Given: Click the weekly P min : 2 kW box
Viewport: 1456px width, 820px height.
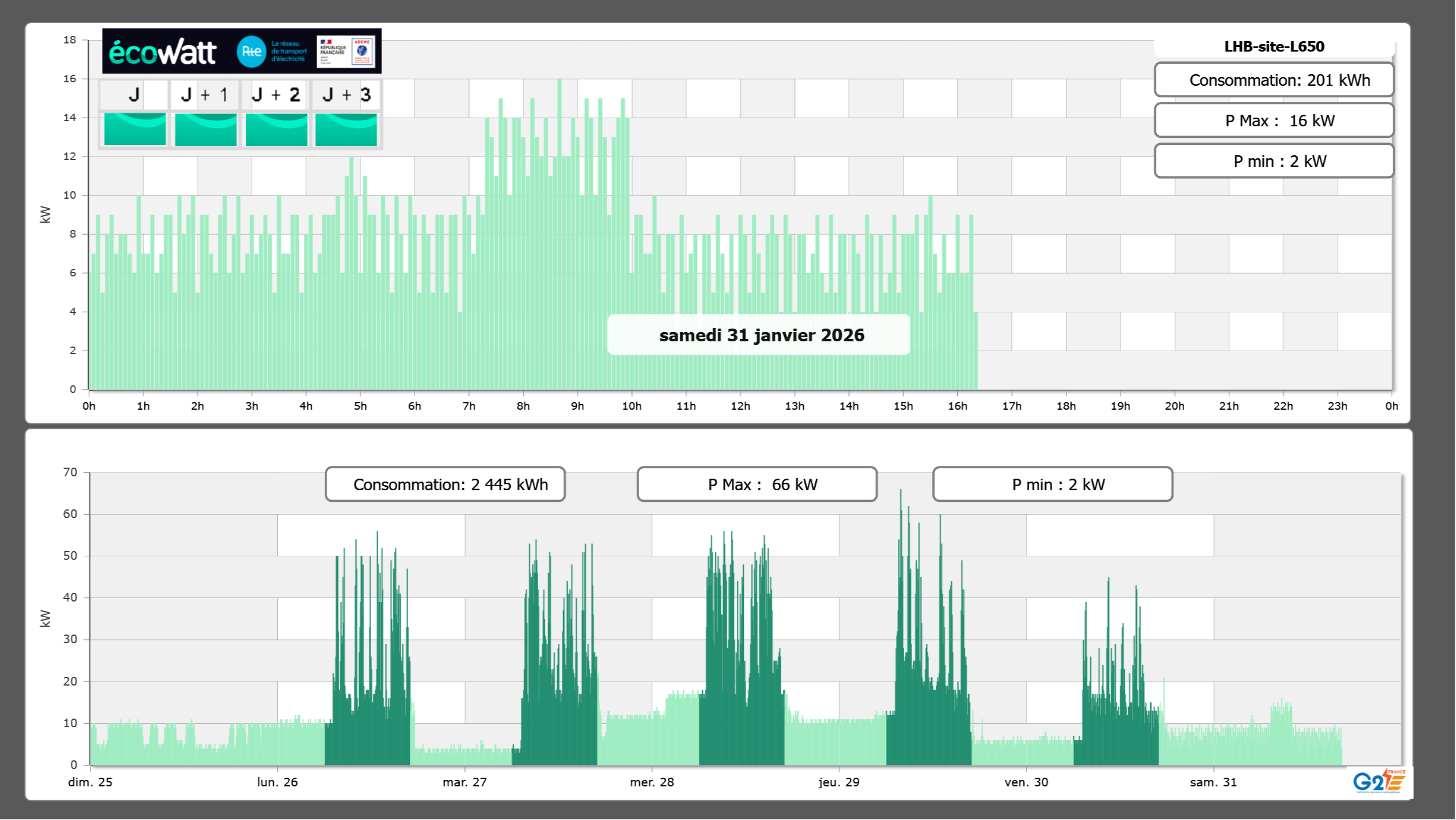Looking at the screenshot, I should (x=1052, y=484).
